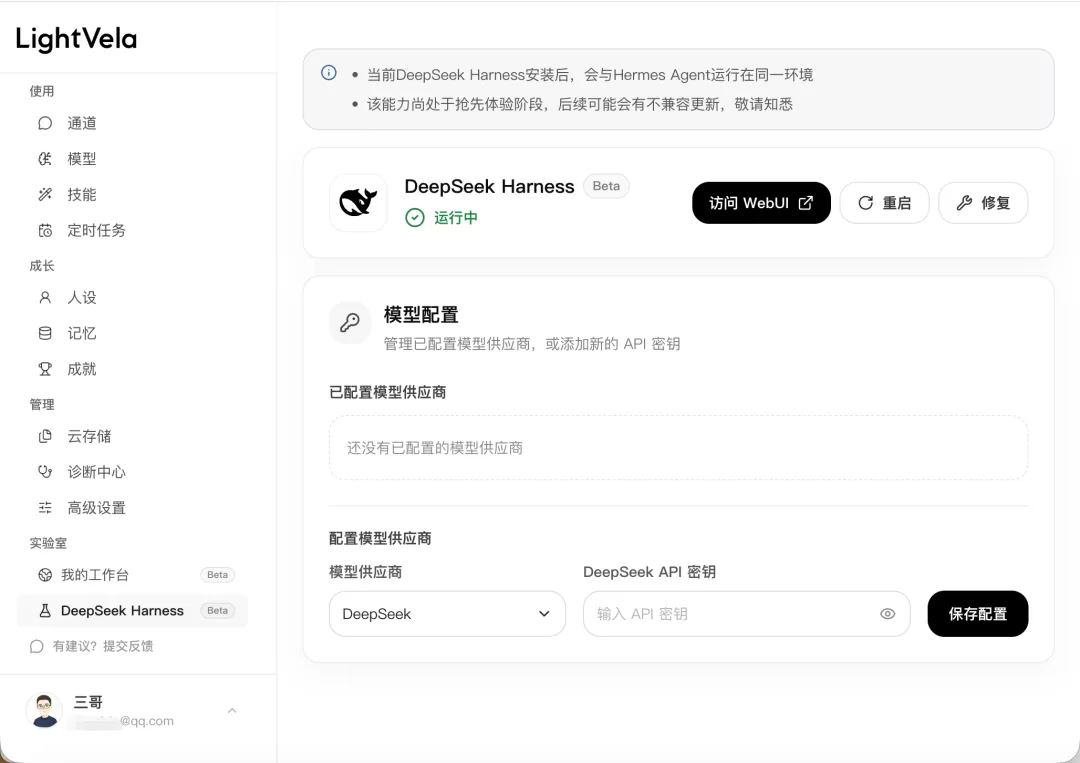This screenshot has width=1080, height=763.
Task: Click the DeepSeek API 密钥 label
Action: coord(649,572)
